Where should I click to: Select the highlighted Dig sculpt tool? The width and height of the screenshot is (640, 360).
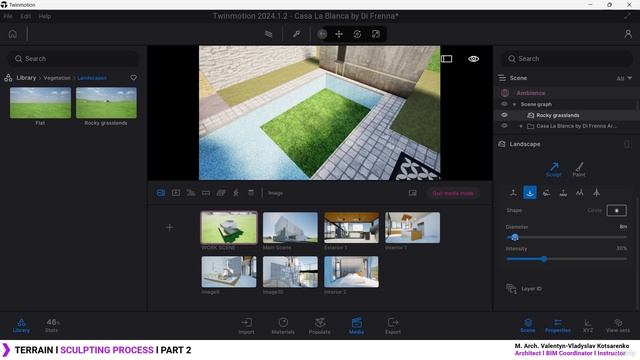point(530,192)
